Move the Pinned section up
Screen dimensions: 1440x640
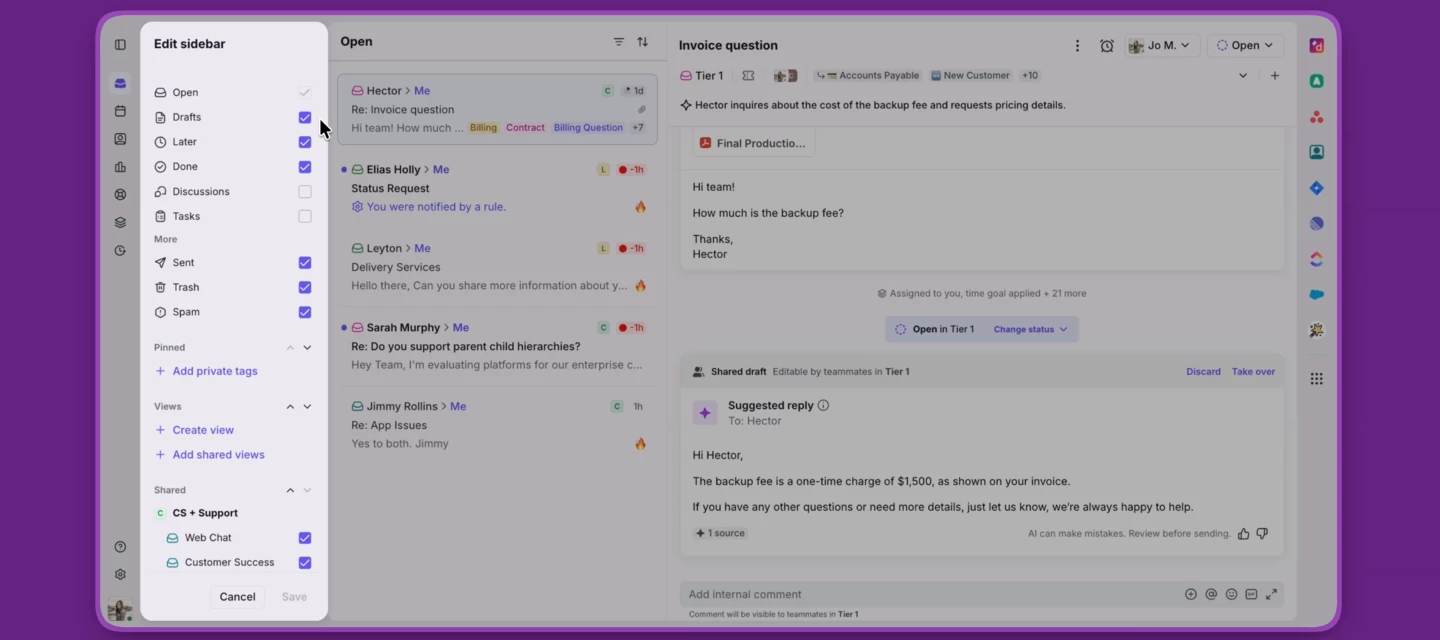click(290, 348)
